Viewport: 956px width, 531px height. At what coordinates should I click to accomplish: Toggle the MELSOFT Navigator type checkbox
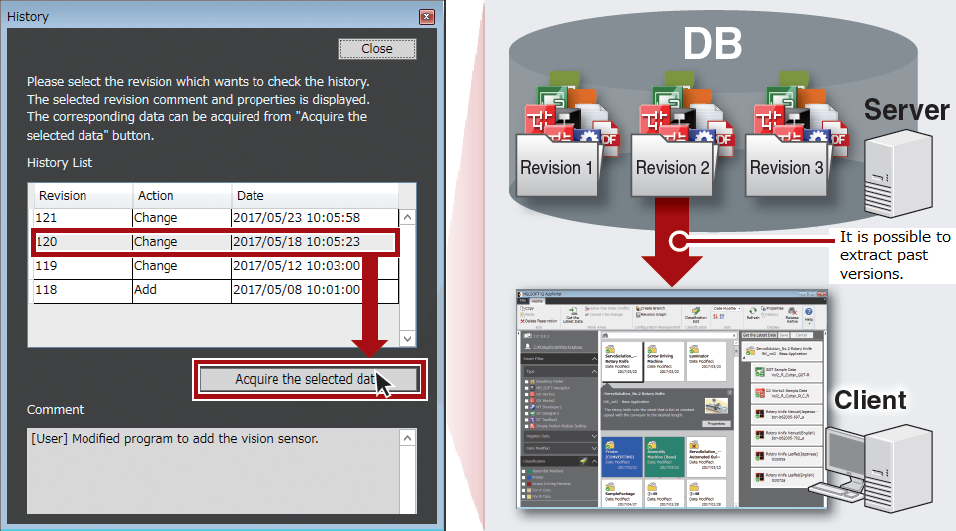point(527,386)
